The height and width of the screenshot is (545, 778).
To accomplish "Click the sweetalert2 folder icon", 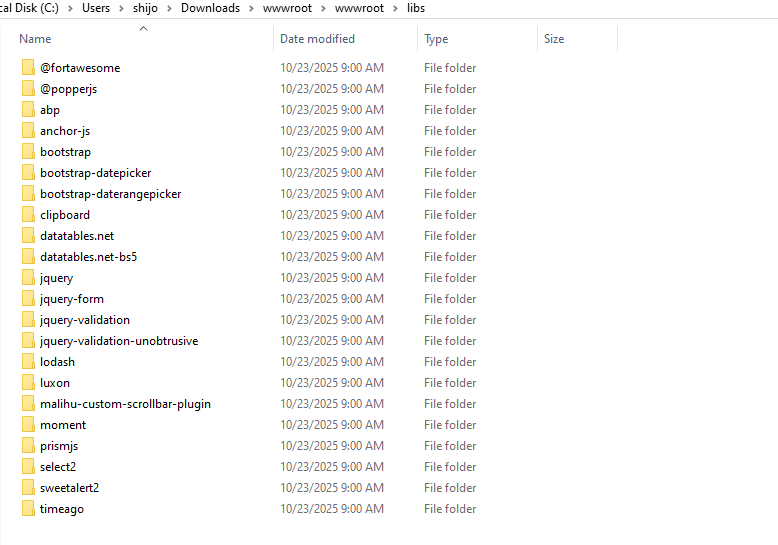I will point(27,488).
